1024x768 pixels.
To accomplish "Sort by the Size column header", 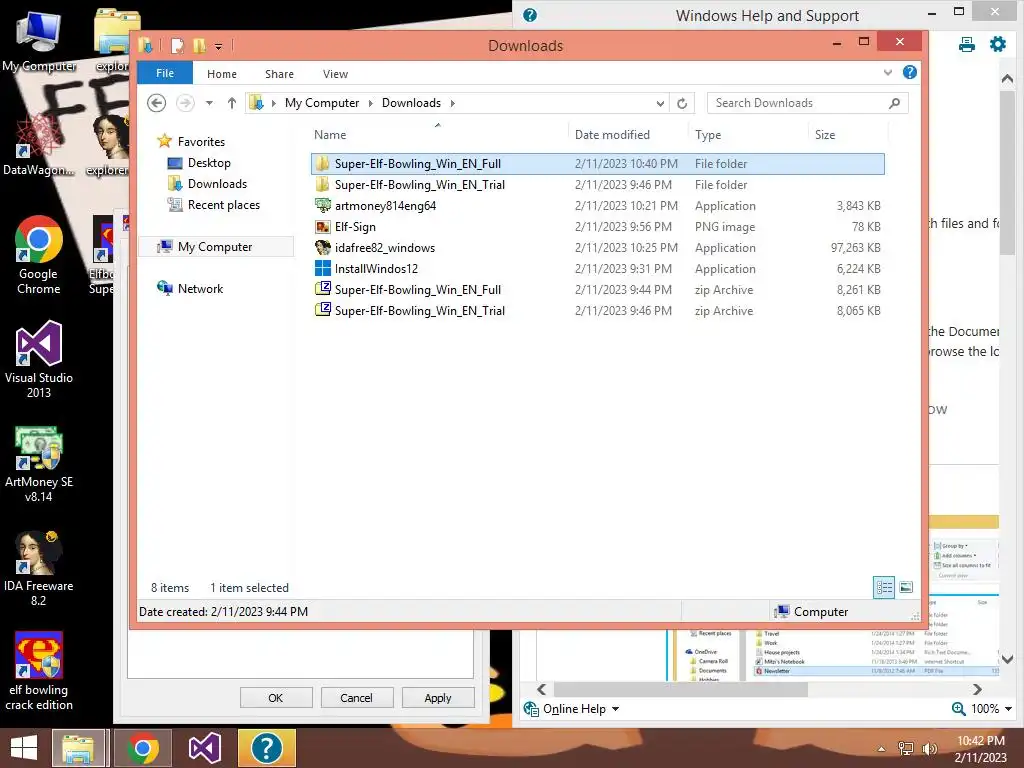I will (x=825, y=135).
